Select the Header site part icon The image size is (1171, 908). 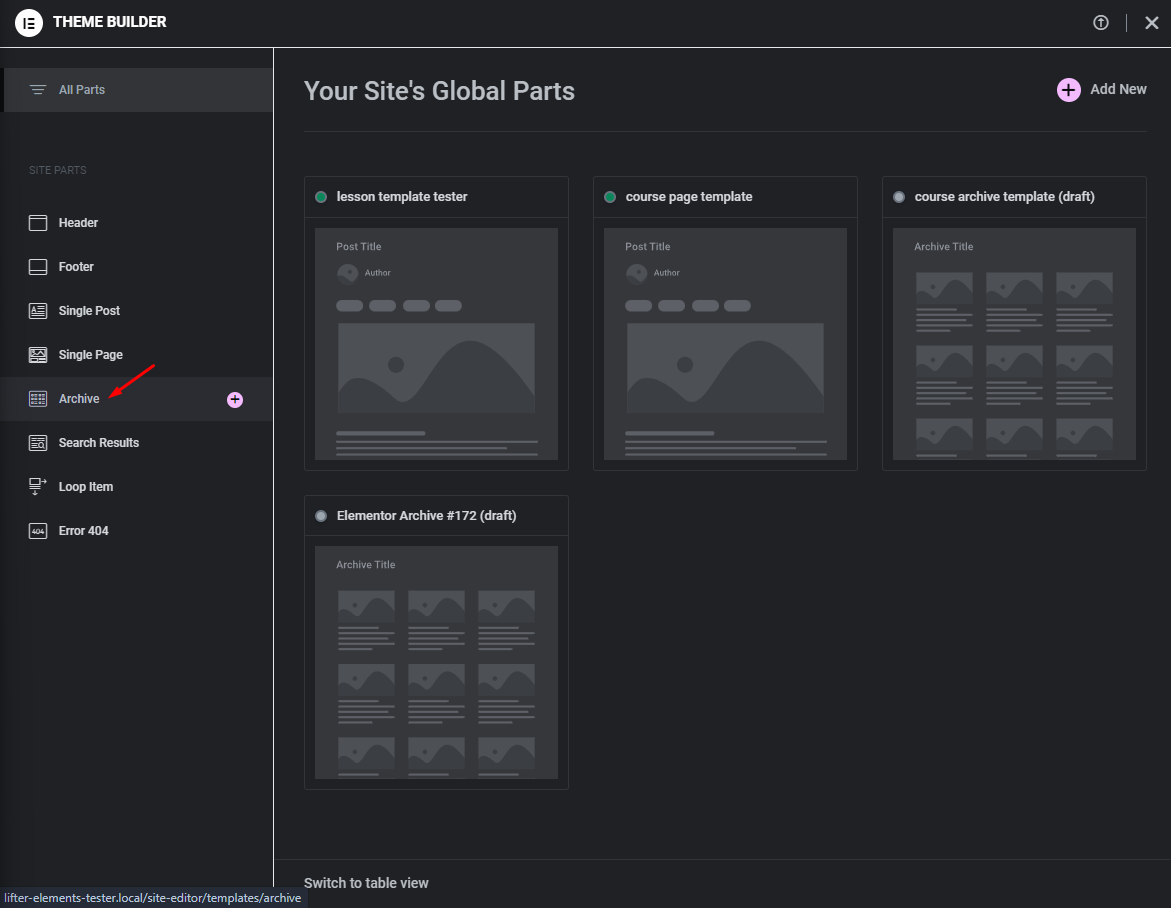(x=38, y=222)
